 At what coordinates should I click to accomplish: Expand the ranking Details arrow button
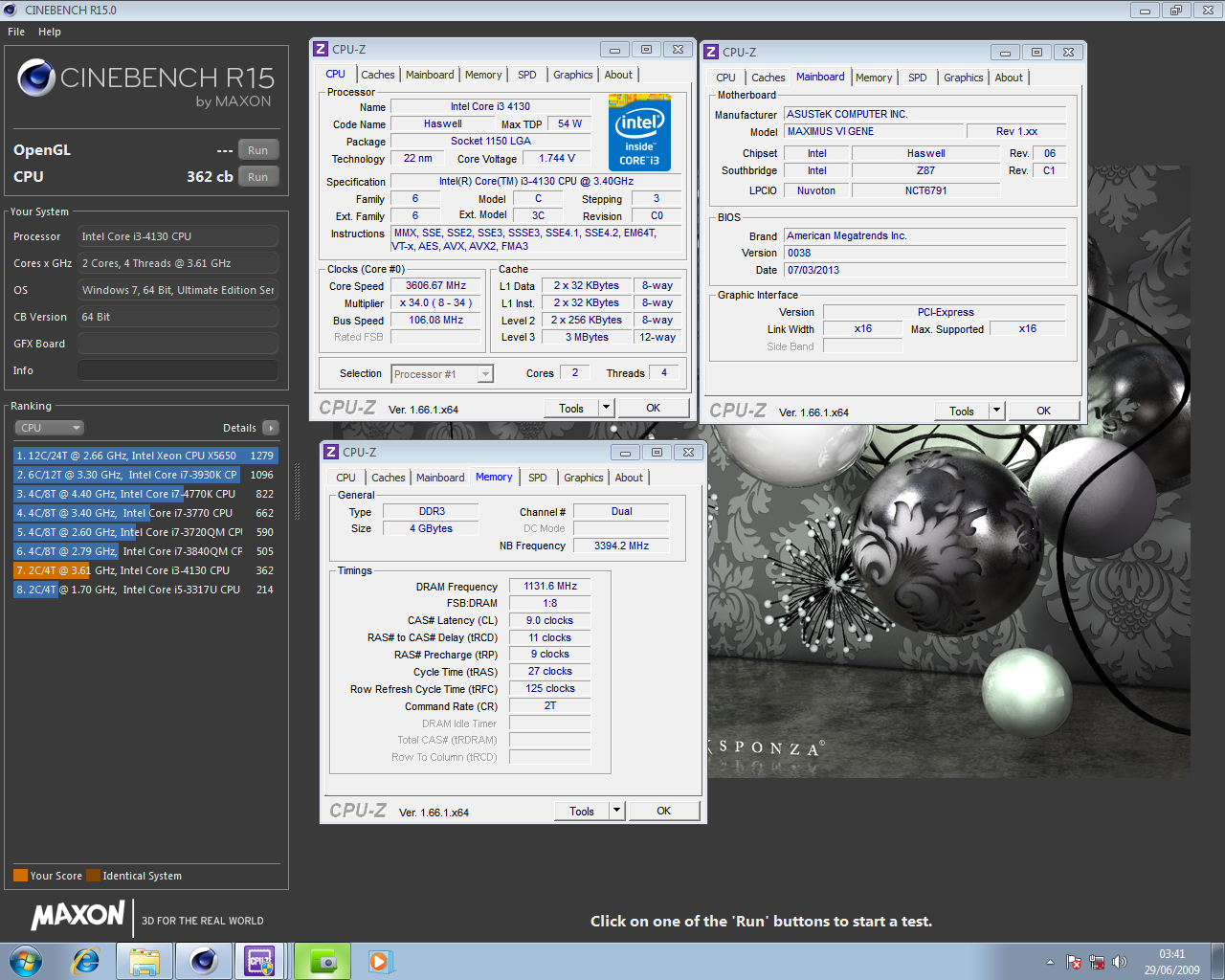[271, 428]
